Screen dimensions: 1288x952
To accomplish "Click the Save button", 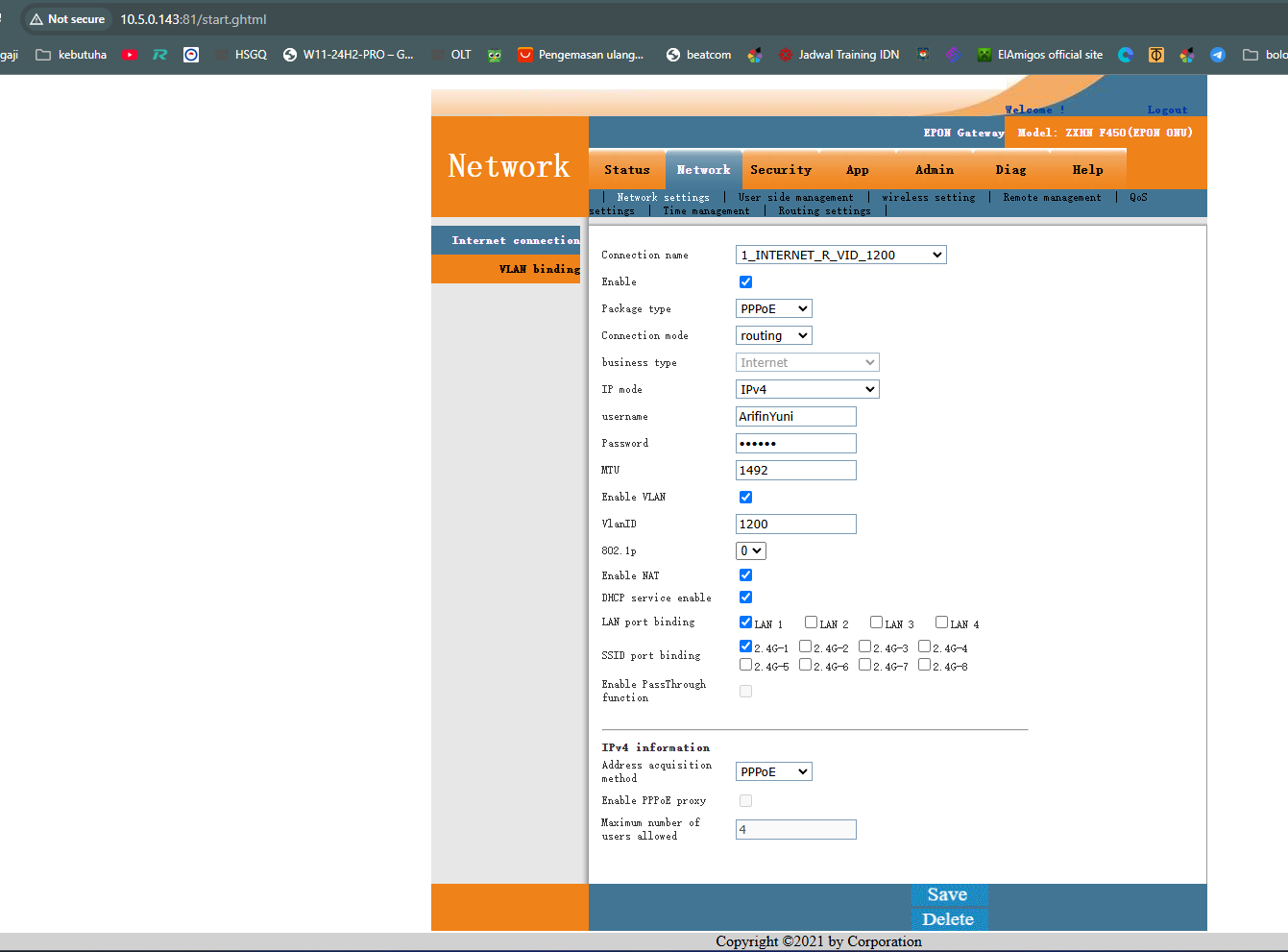I will tap(947, 895).
